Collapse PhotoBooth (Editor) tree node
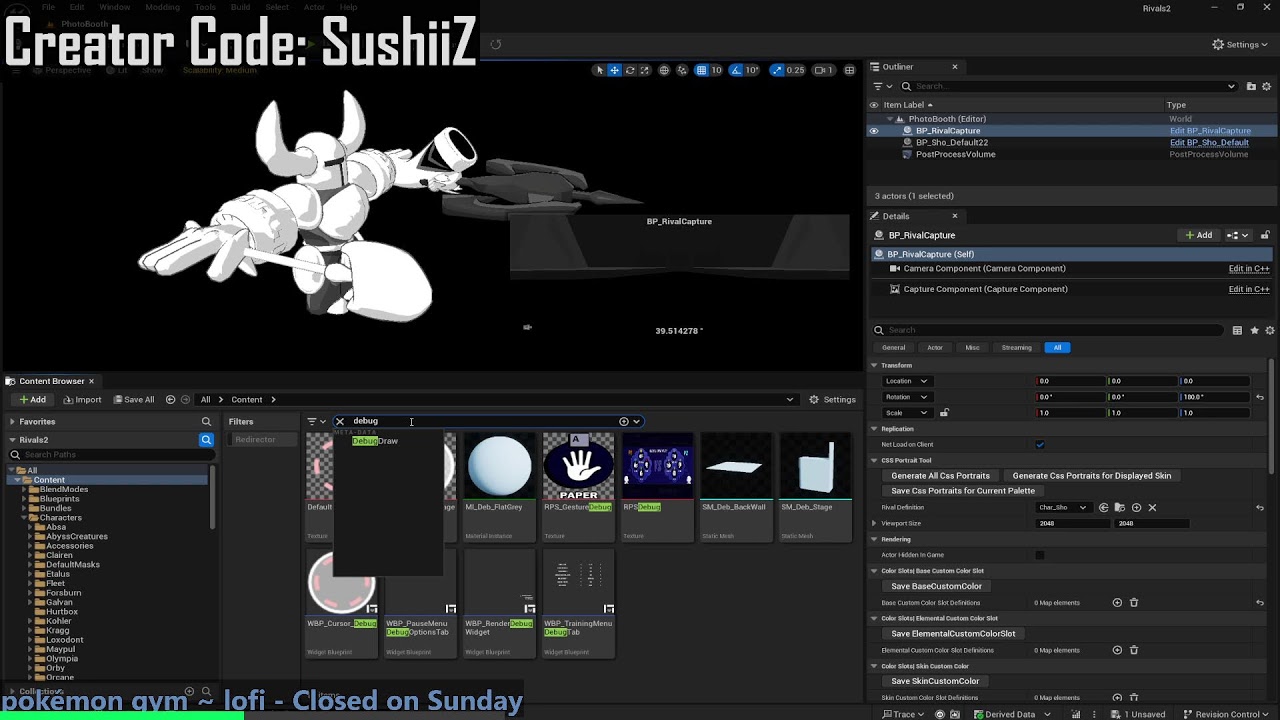 point(889,119)
